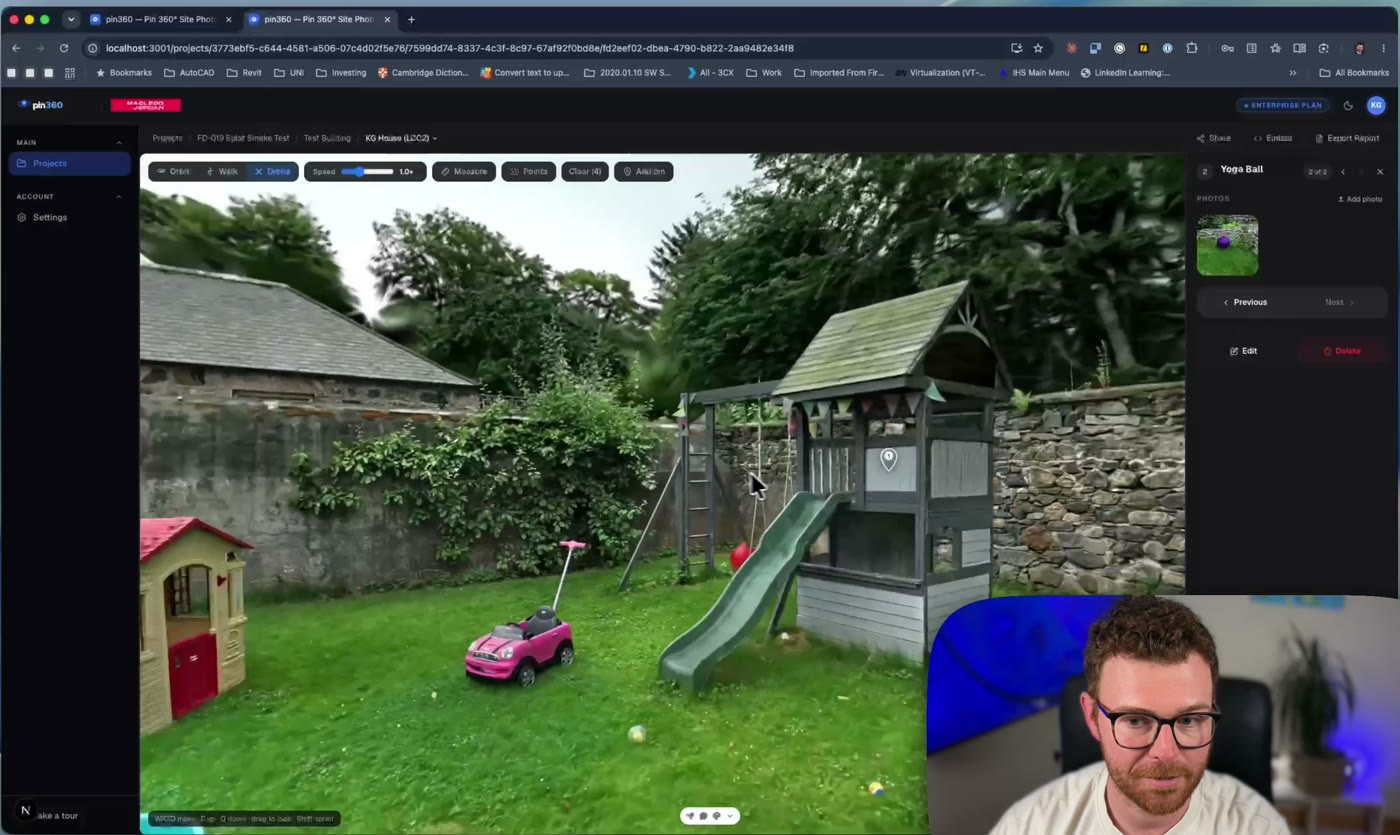Go to previous pin with left chevron
Image resolution: width=1400 pixels, height=835 pixels.
pyautogui.click(x=1343, y=172)
